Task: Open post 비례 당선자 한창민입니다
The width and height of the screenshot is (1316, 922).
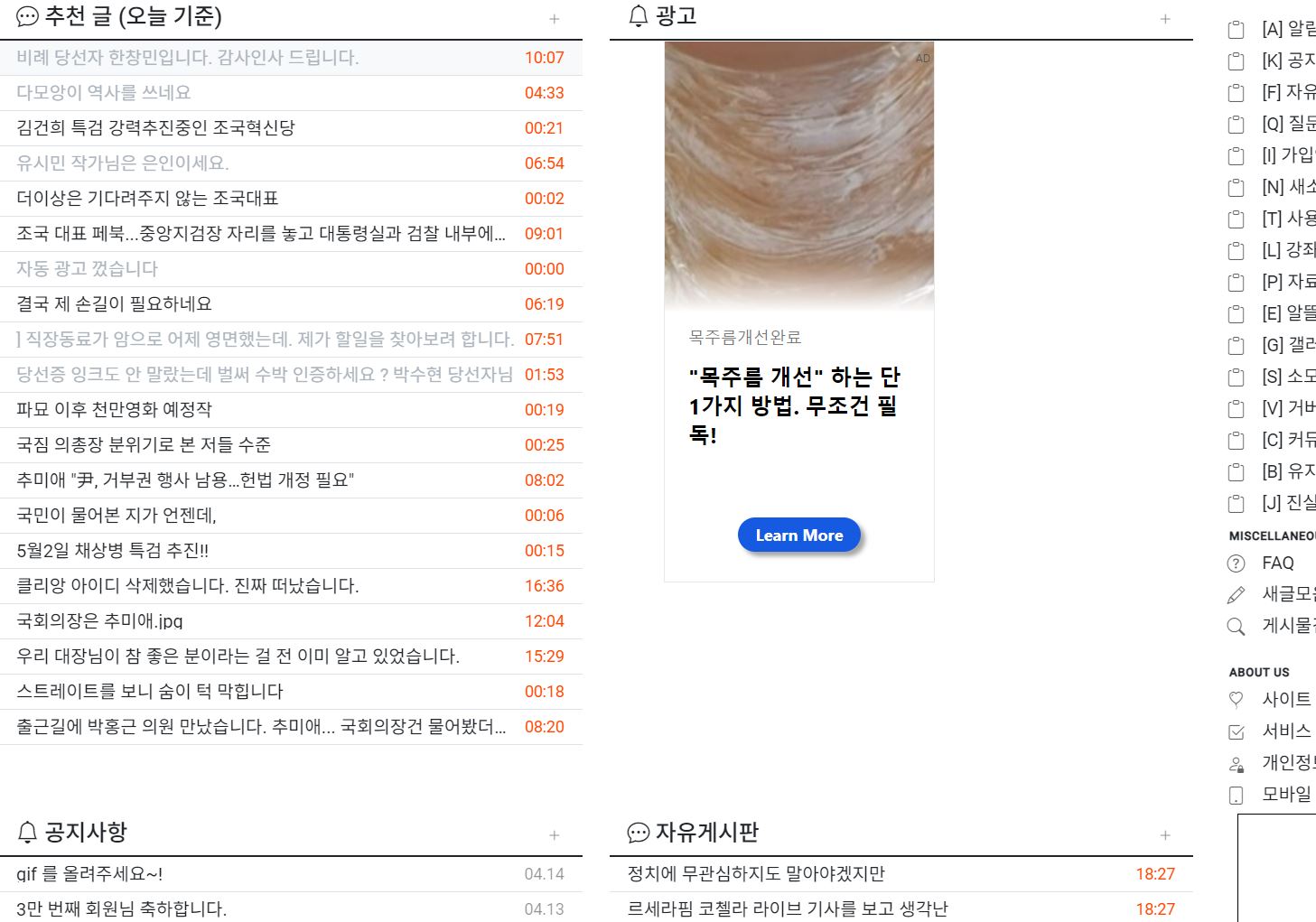Action: pos(188,58)
